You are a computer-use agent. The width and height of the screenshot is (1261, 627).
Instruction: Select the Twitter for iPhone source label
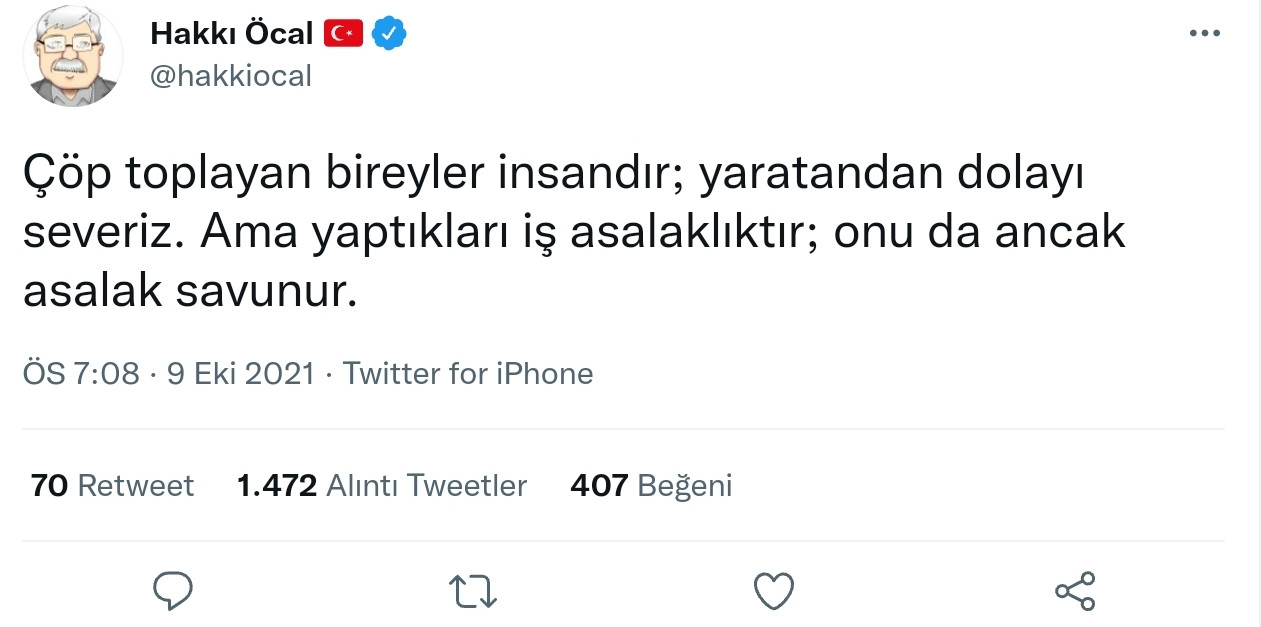tap(469, 373)
